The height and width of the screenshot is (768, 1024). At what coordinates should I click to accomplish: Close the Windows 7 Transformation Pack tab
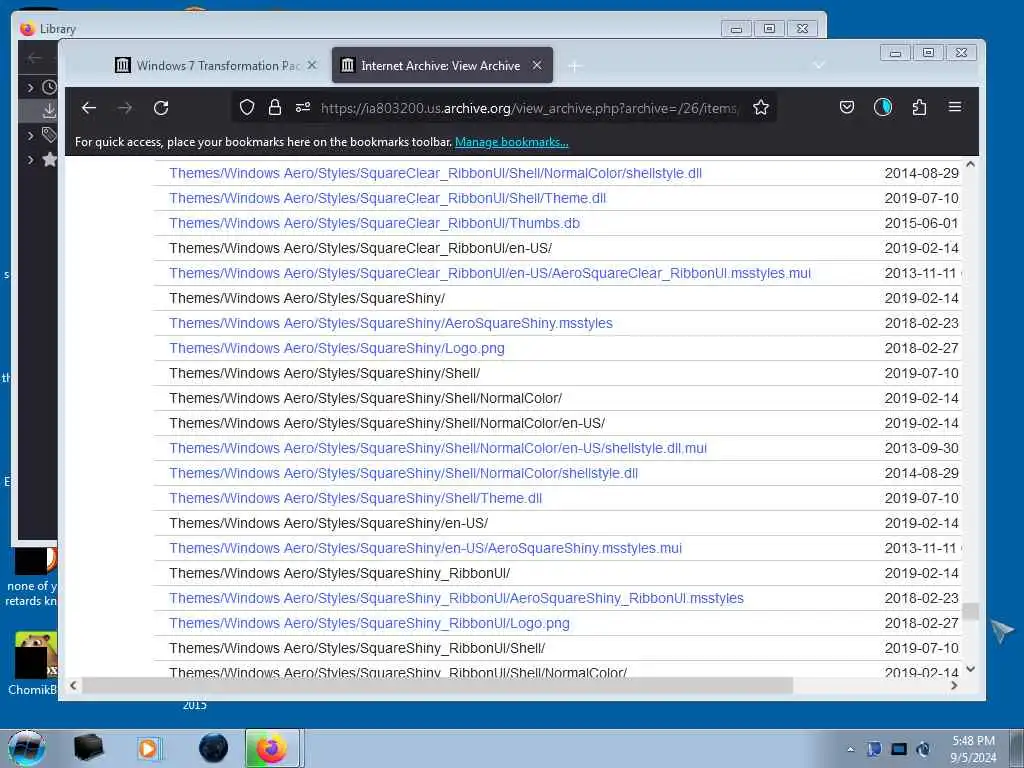tap(312, 65)
